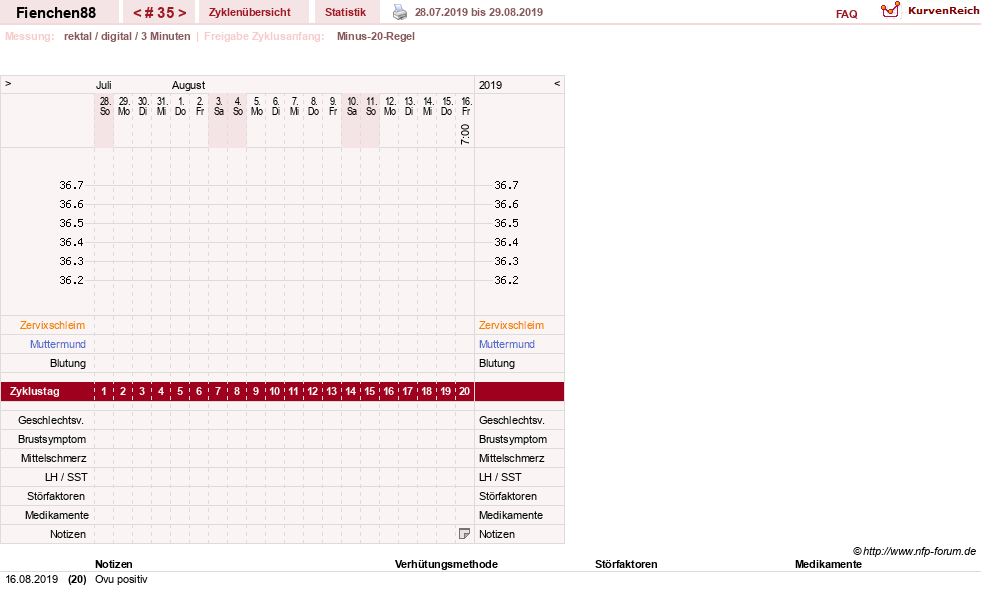Image resolution: width=981 pixels, height=603 pixels.
Task: Click the Ovu positiv note text
Action: click(x=121, y=579)
